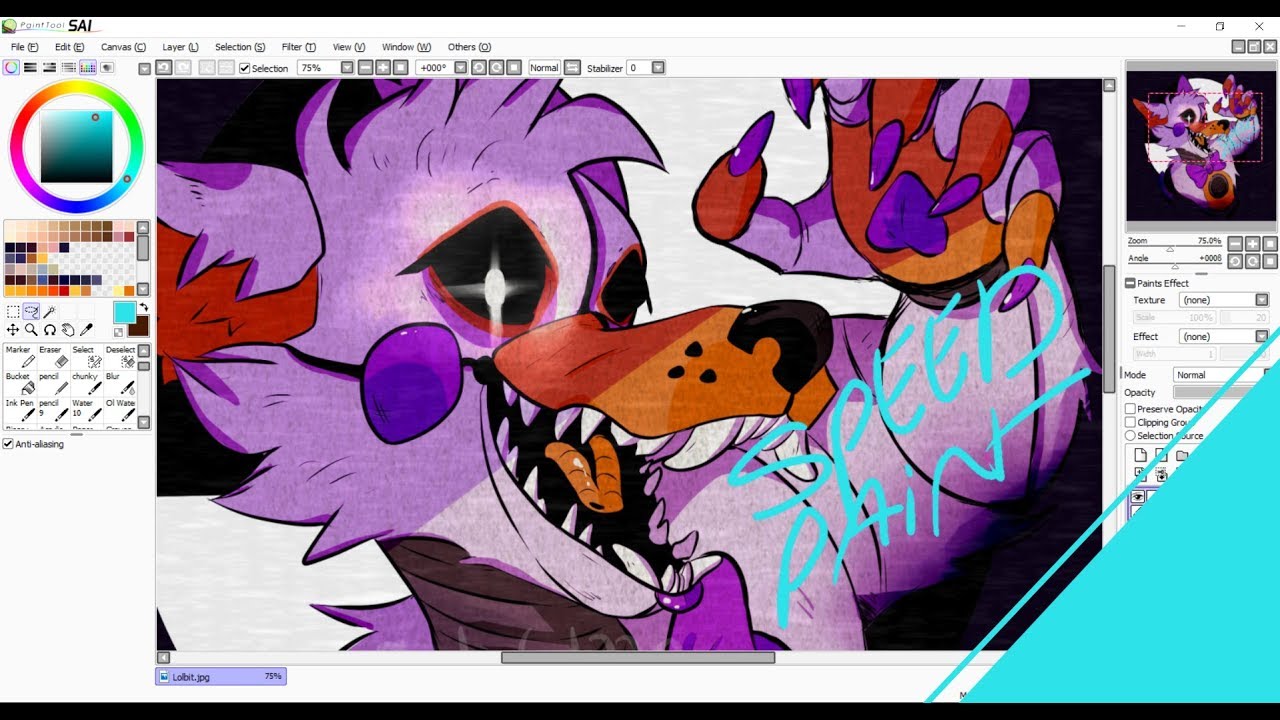Toggle the swatches panel
The image size is (1280, 720).
87,68
